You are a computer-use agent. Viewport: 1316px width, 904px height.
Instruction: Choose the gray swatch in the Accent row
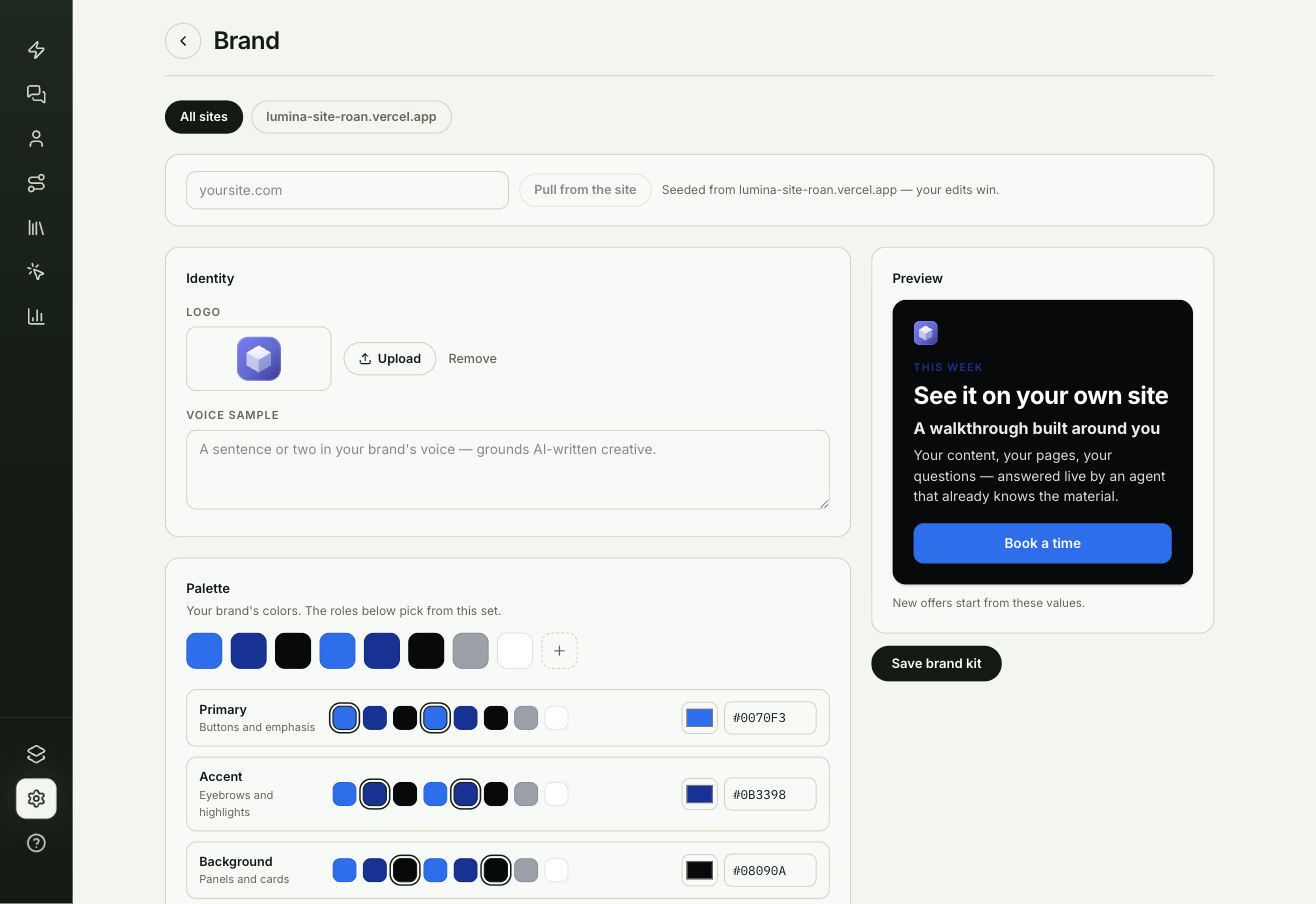point(526,794)
